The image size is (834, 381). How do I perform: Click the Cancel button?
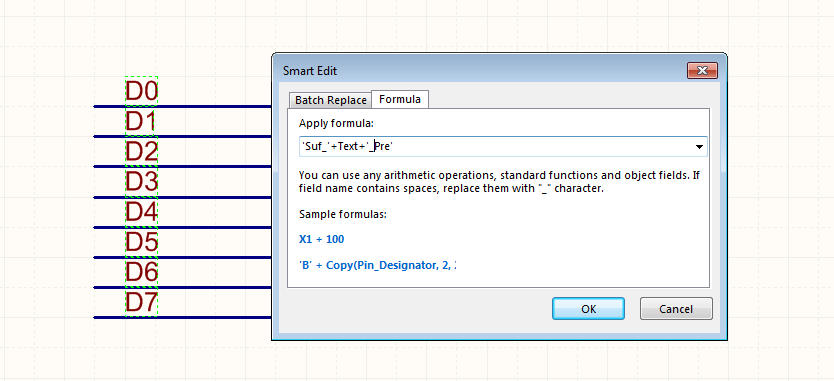point(676,309)
